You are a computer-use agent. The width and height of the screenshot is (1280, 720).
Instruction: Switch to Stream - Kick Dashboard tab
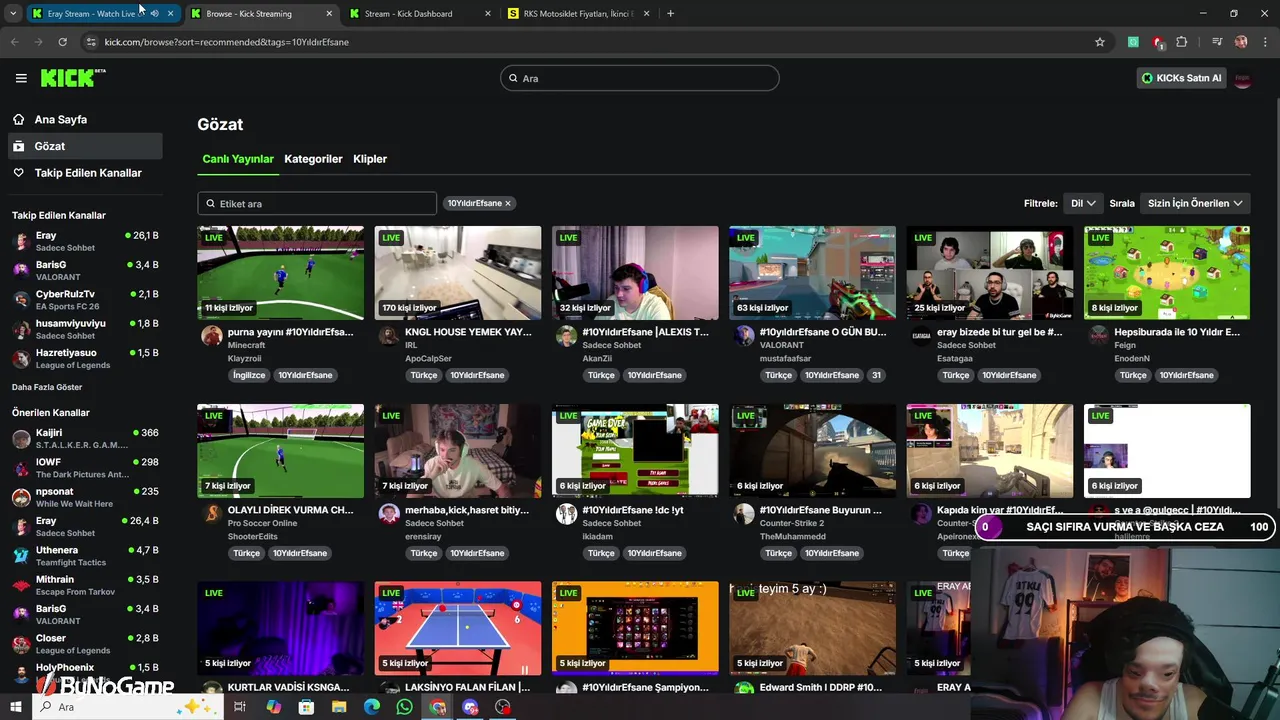click(421, 14)
